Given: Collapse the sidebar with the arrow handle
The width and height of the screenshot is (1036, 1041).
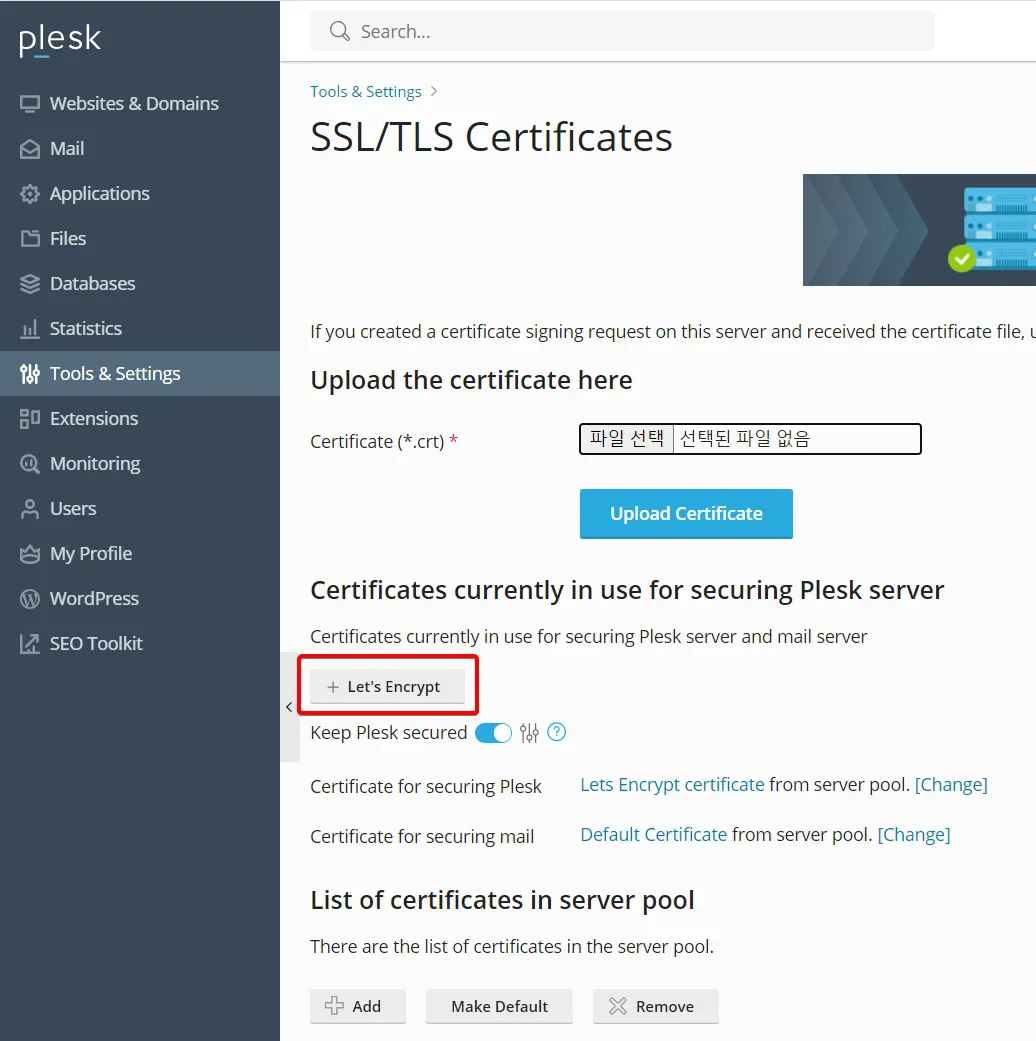Looking at the screenshot, I should (x=290, y=707).
